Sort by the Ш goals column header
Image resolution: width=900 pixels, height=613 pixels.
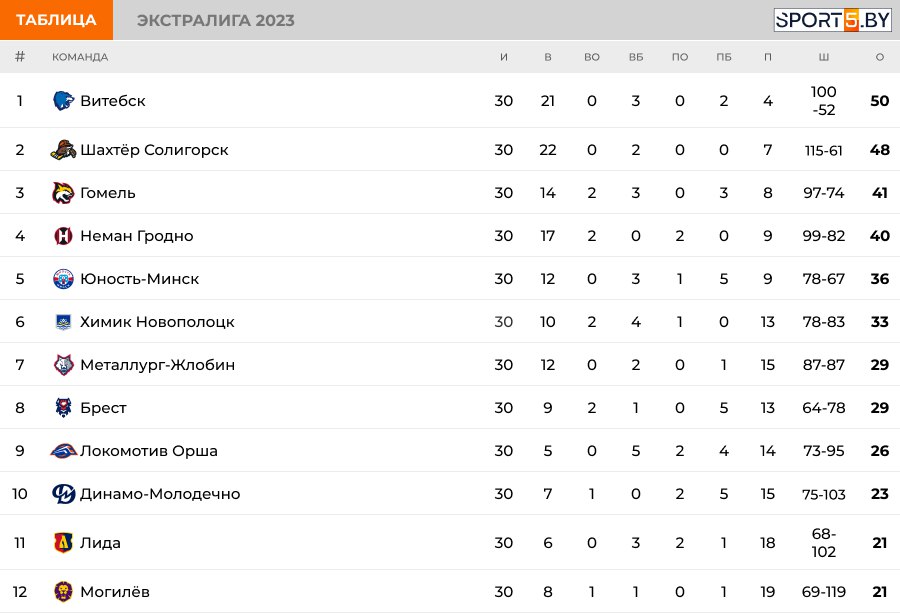[x=824, y=57]
